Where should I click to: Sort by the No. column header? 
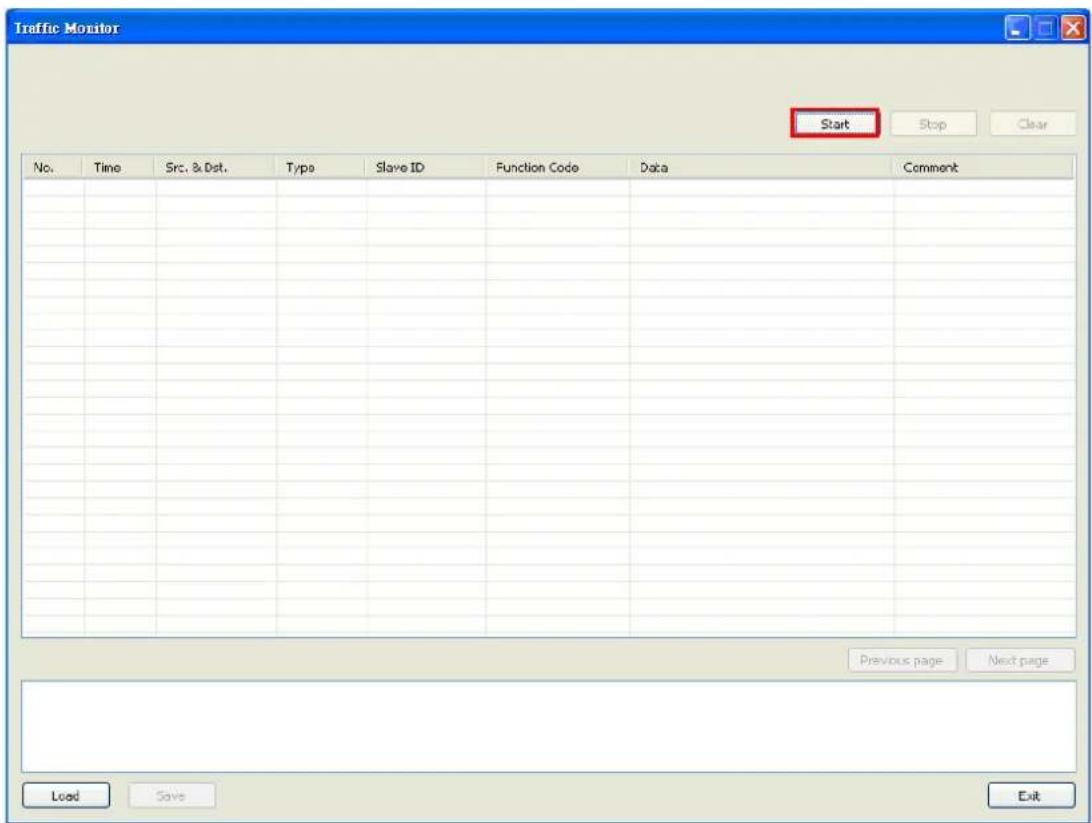point(54,168)
